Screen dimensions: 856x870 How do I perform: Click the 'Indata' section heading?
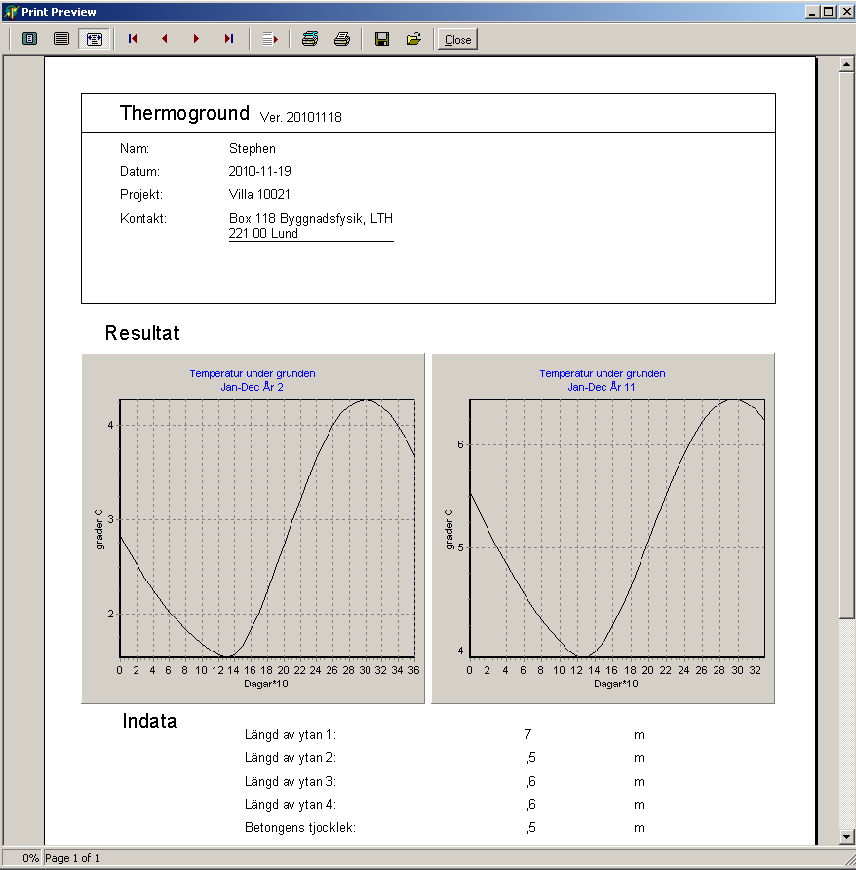pos(150,721)
